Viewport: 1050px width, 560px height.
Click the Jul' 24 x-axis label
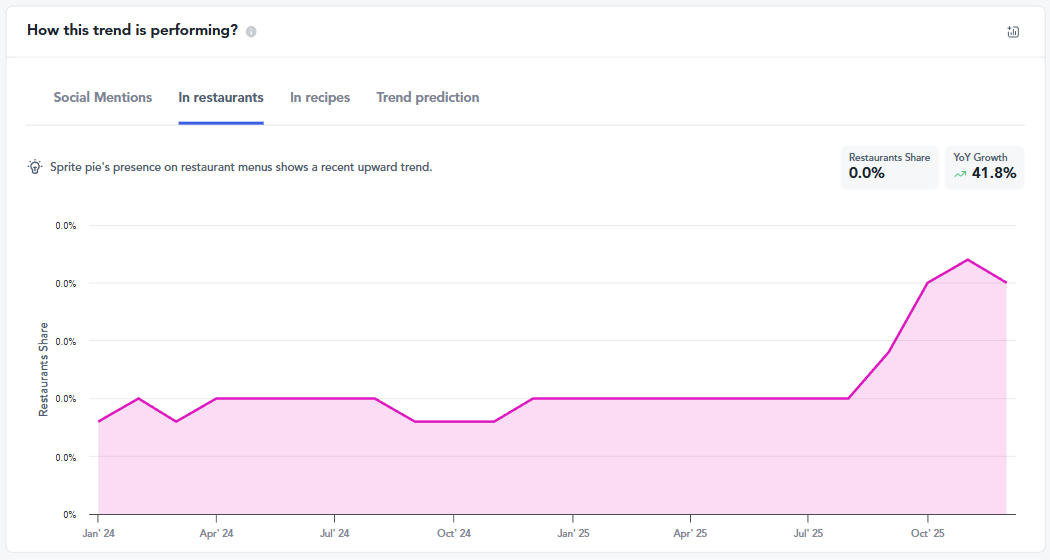coord(335,534)
